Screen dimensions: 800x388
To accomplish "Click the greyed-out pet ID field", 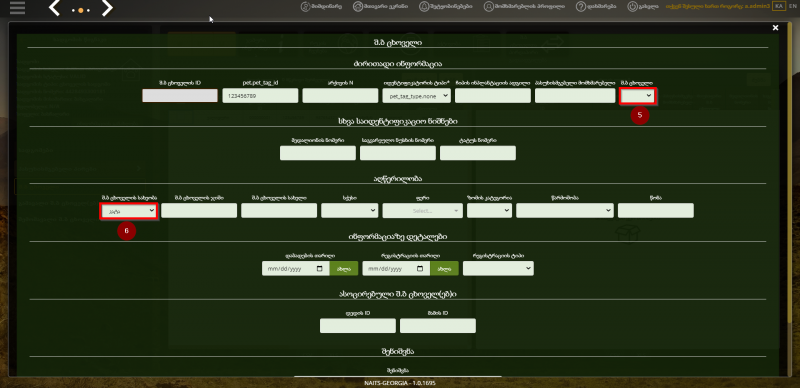I will coord(180,95).
